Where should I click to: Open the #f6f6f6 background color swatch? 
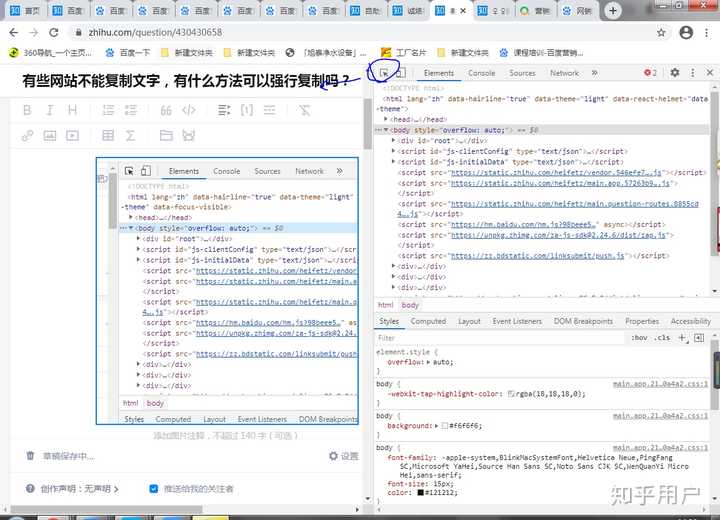click(444, 426)
